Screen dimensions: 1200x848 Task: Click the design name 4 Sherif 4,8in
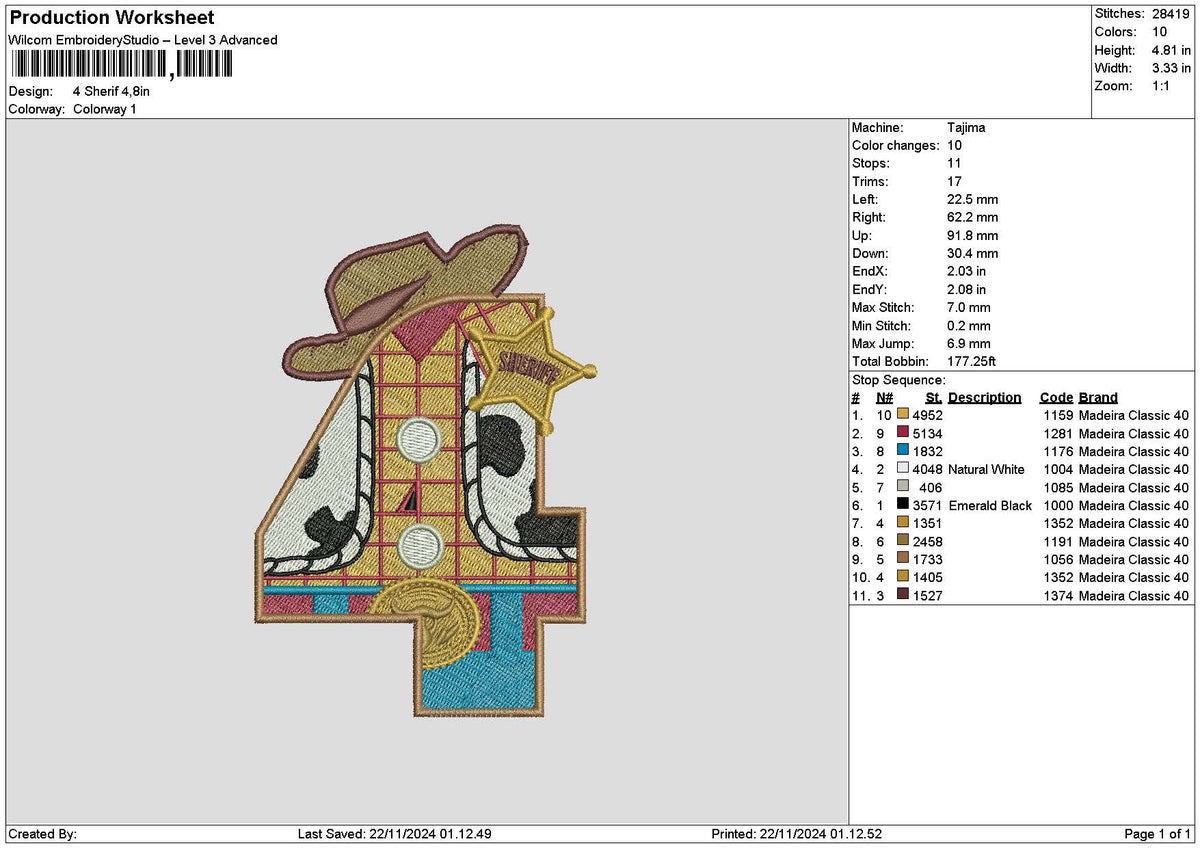(112, 91)
